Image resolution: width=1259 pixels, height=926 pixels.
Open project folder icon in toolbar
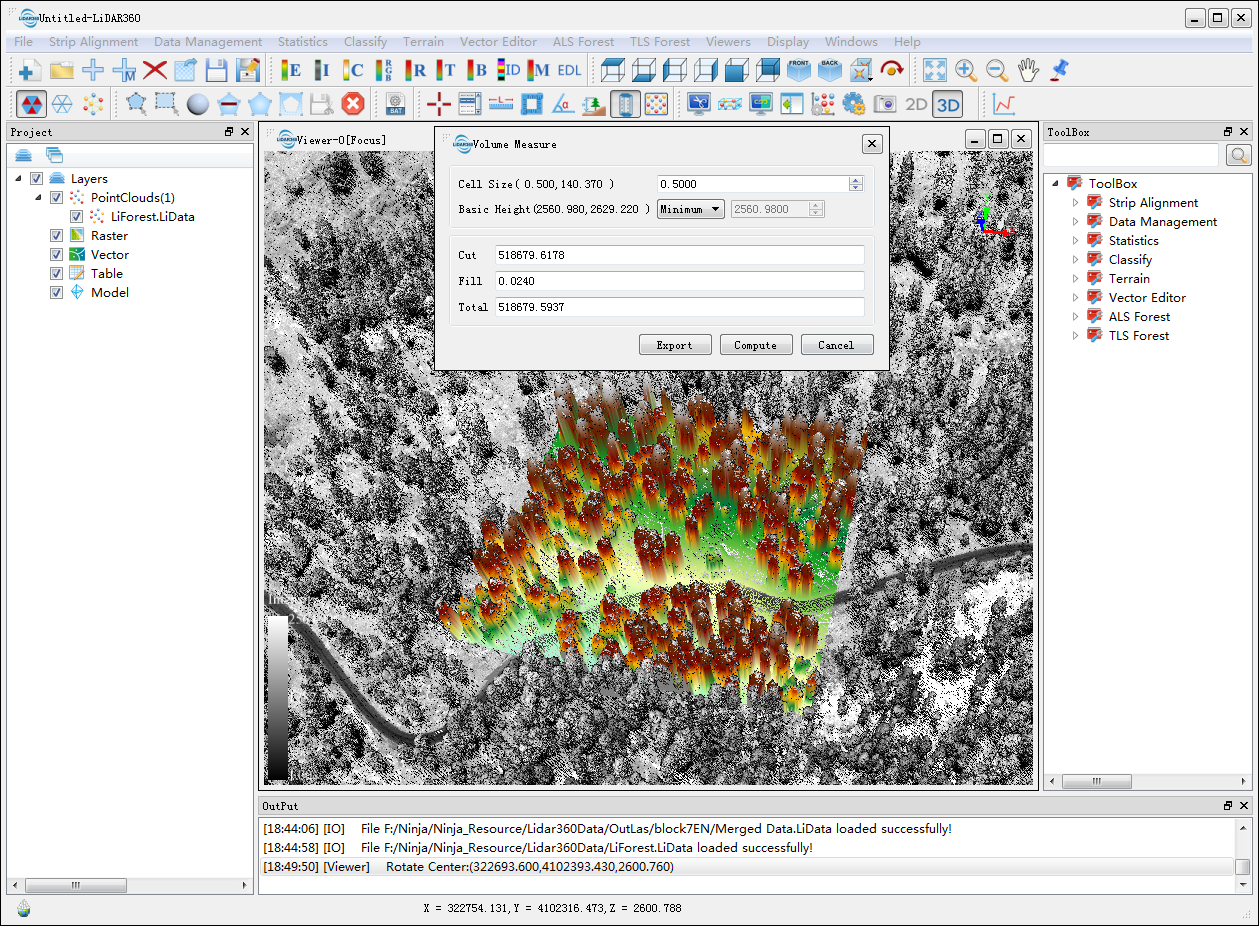click(x=62, y=70)
